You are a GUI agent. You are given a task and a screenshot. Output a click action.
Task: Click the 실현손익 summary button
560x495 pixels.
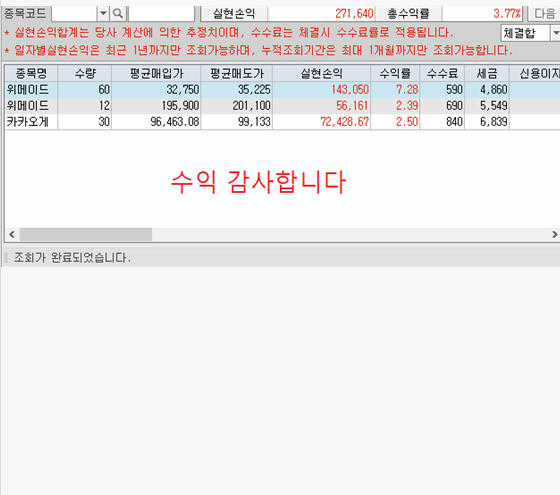pyautogui.click(x=234, y=14)
